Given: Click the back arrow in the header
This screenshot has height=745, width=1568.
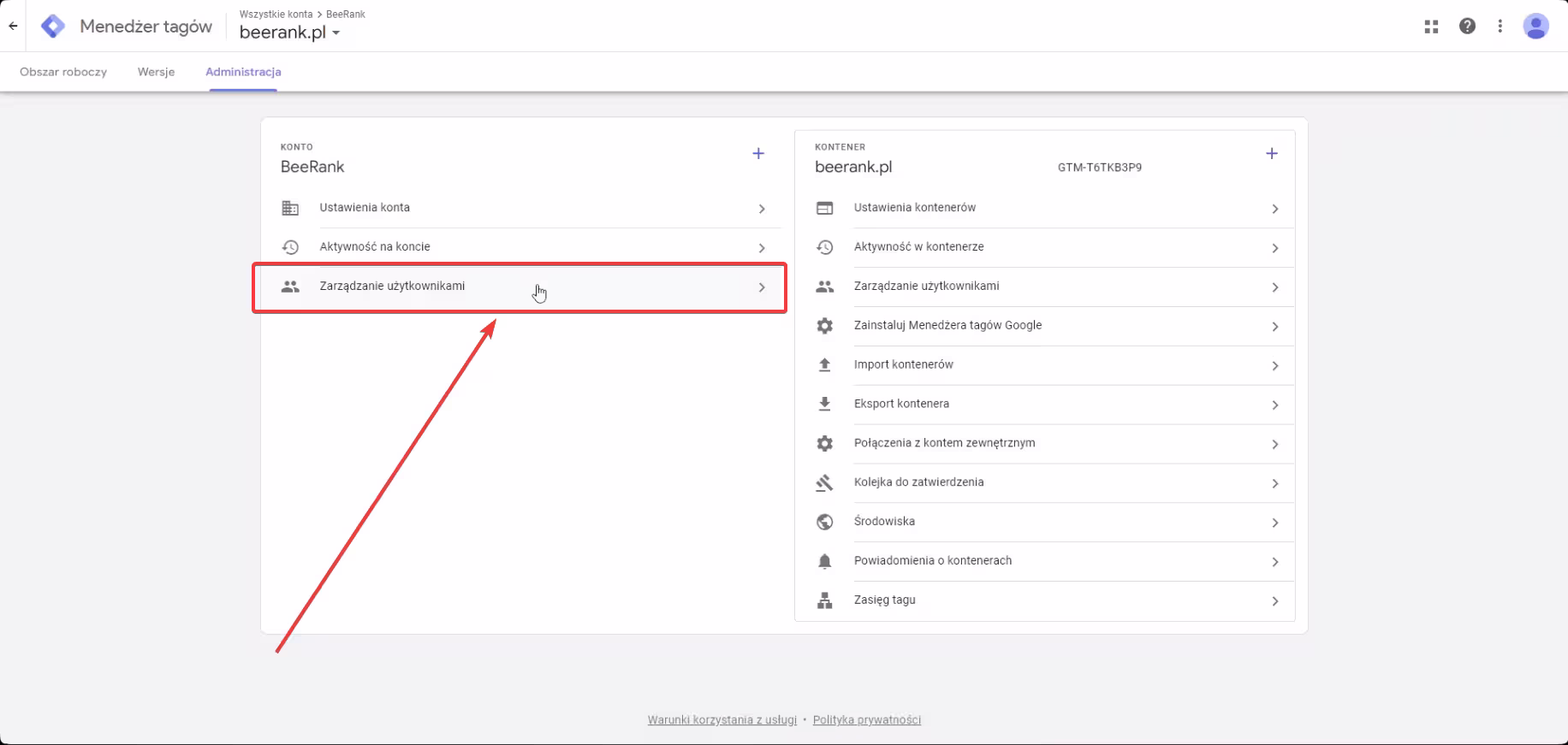Looking at the screenshot, I should tap(13, 26).
